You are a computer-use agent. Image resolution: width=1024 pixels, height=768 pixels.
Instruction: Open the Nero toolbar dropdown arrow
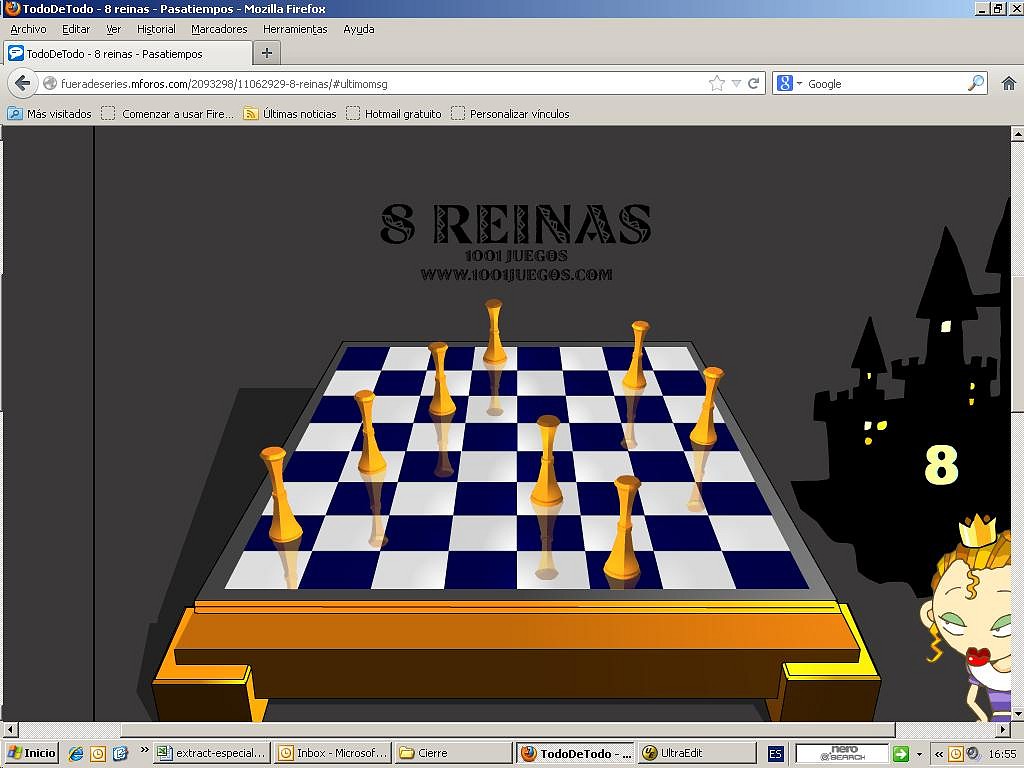(x=920, y=754)
